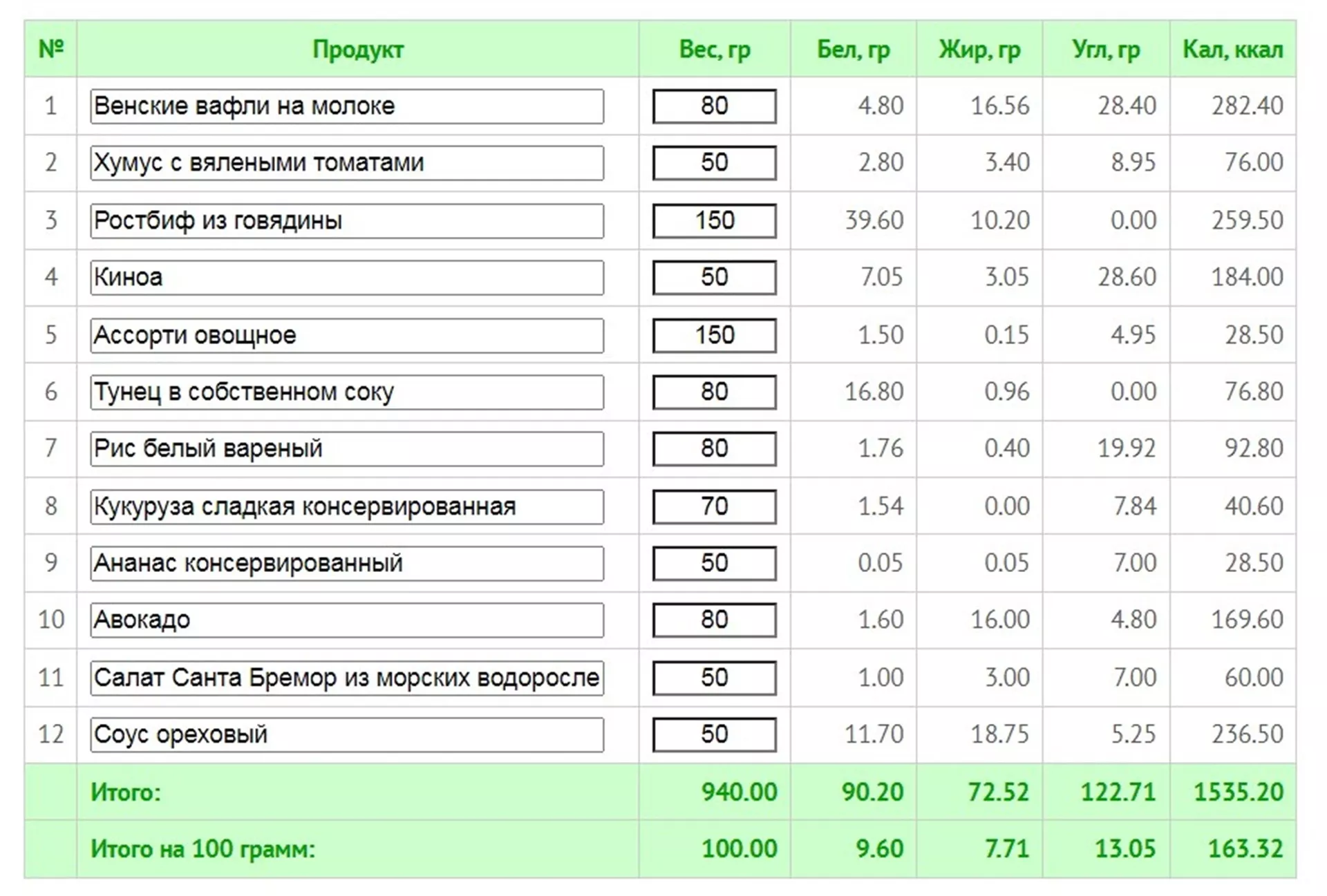The width and height of the screenshot is (1327, 896).
Task: Click the 'Кал, ккал' column header
Action: [x=1232, y=49]
